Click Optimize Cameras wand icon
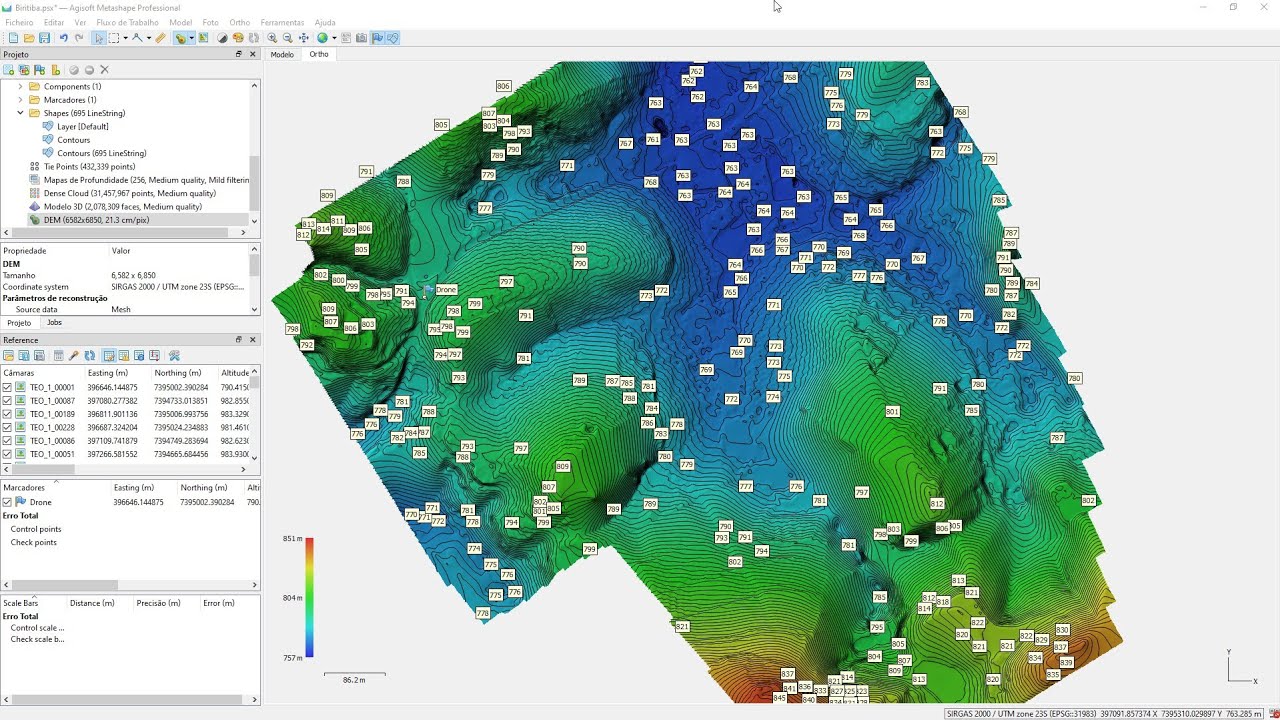This screenshot has height=720, width=1280. tap(74, 355)
